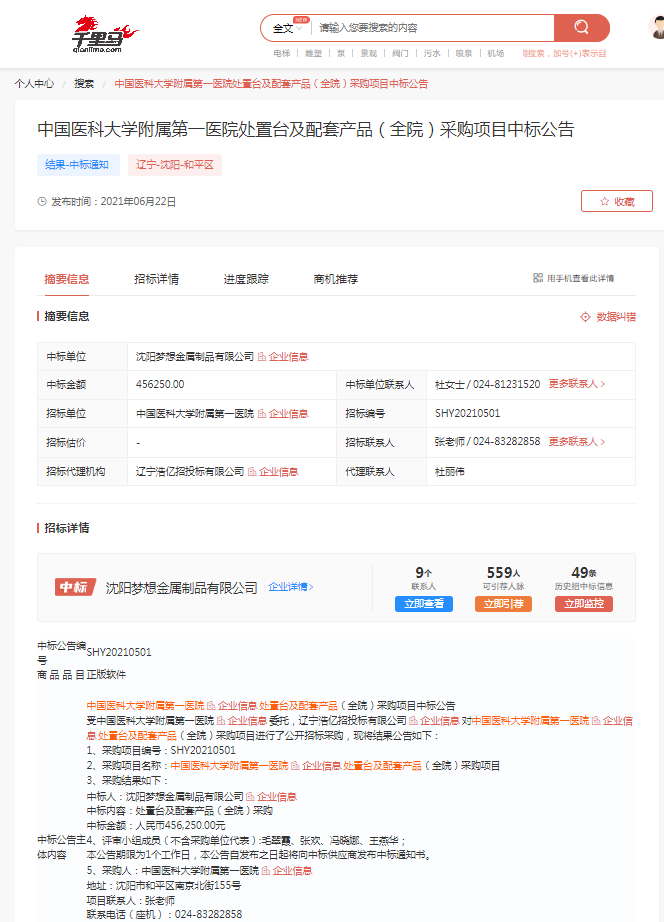Viewport: 664px width, 922px height.
Task: Select hot keyword 泵
Action: click(341, 53)
